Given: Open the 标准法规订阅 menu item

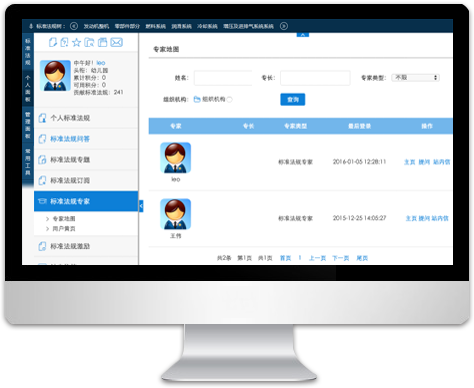Looking at the screenshot, I should [86, 180].
